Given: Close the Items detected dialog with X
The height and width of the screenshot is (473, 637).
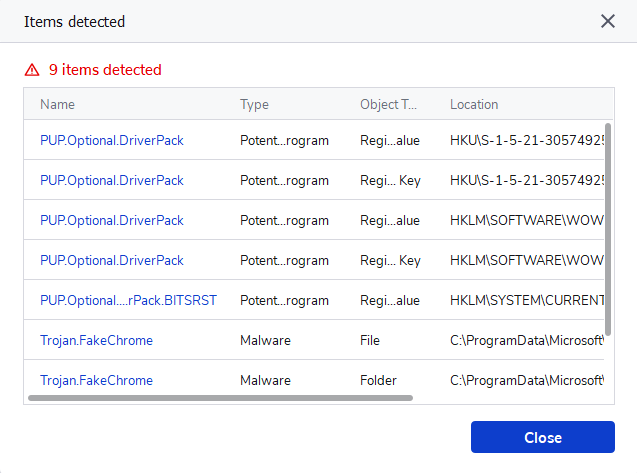Looking at the screenshot, I should click(608, 21).
